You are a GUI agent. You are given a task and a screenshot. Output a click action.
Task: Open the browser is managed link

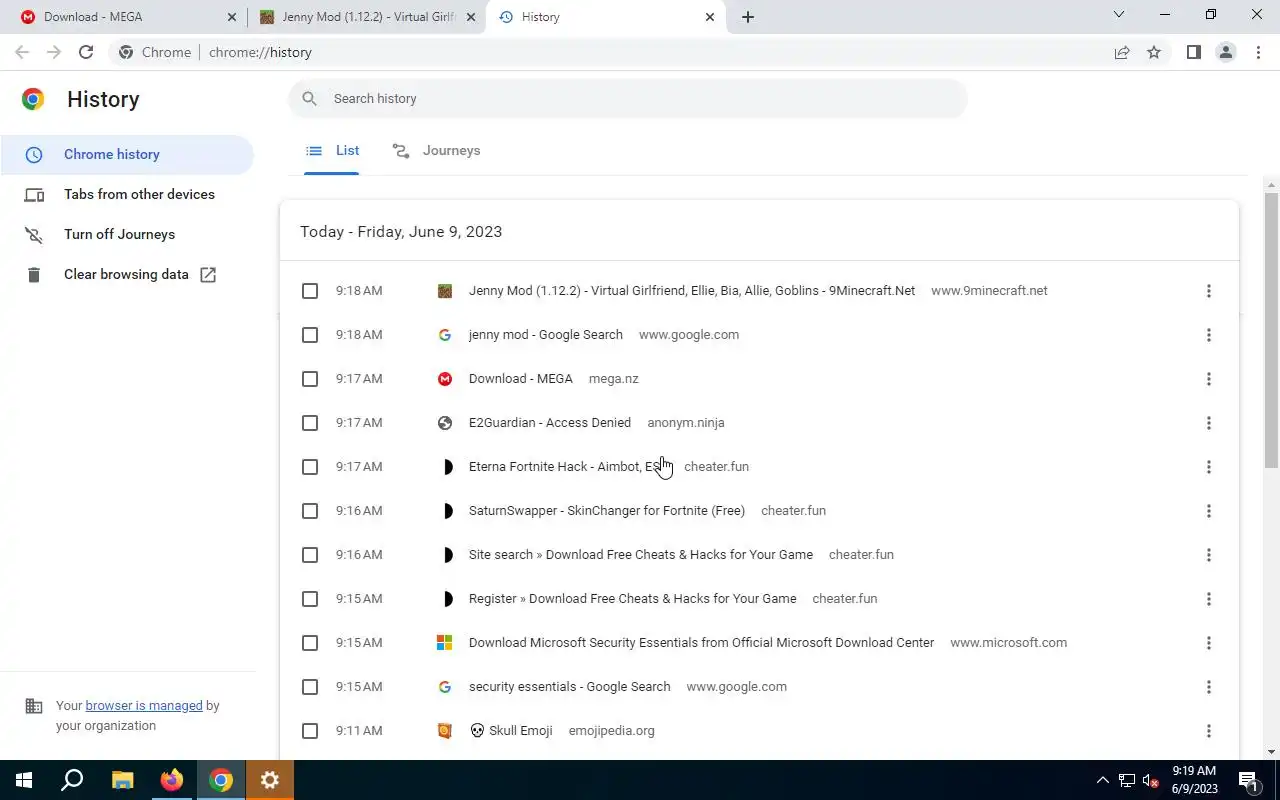144,706
